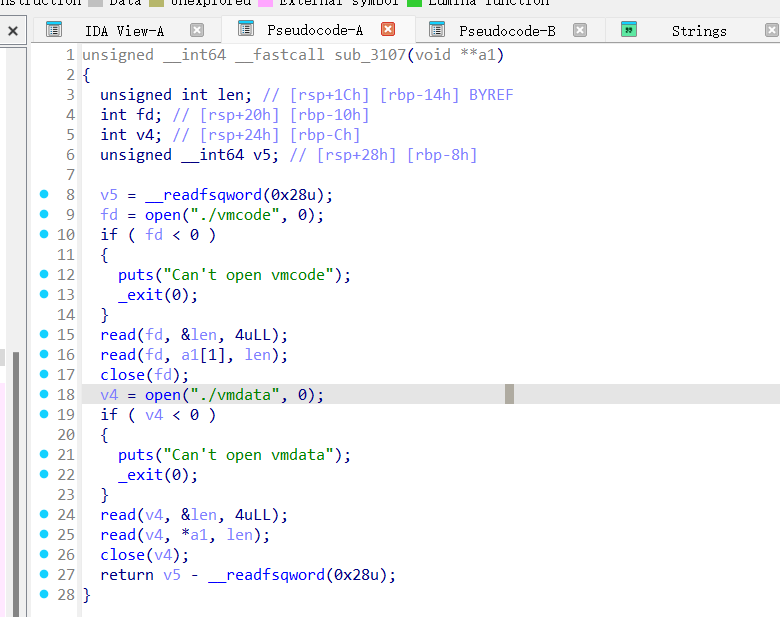This screenshot has width=780, height=617.
Task: Click the Pseudocode-A tab icon
Action: click(x=245, y=30)
